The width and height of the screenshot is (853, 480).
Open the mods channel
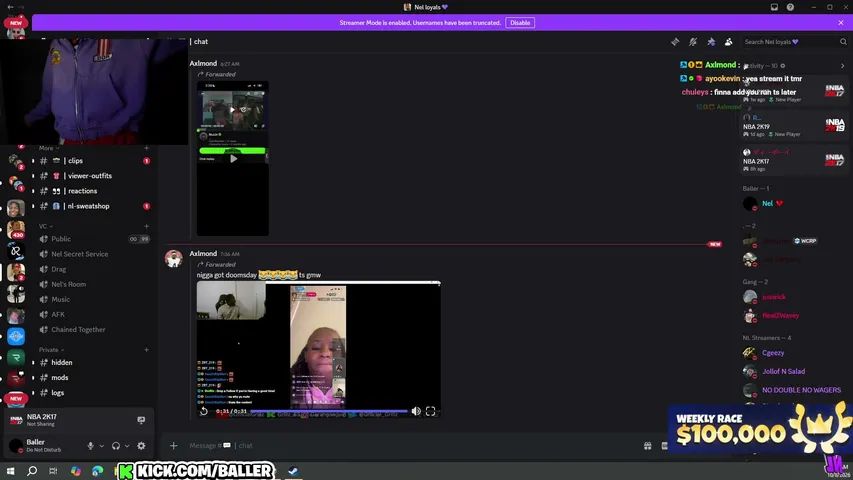(x=59, y=378)
